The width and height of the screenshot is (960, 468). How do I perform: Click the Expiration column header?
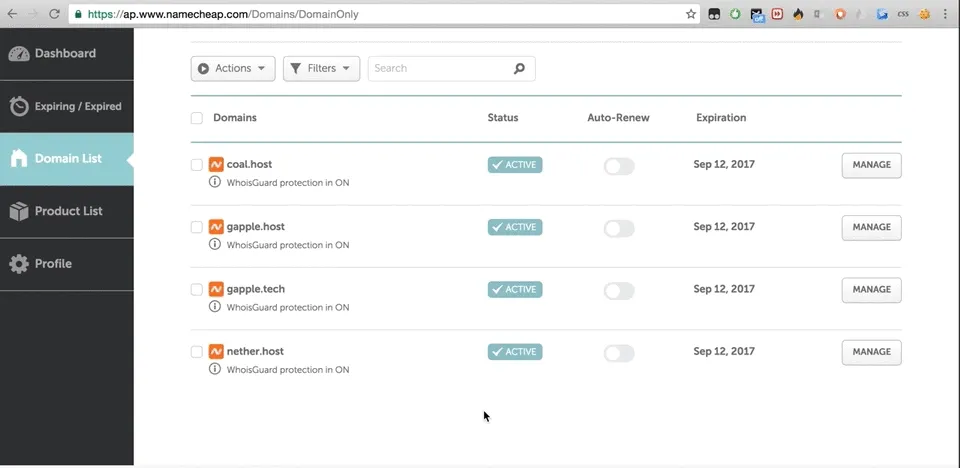click(x=721, y=118)
